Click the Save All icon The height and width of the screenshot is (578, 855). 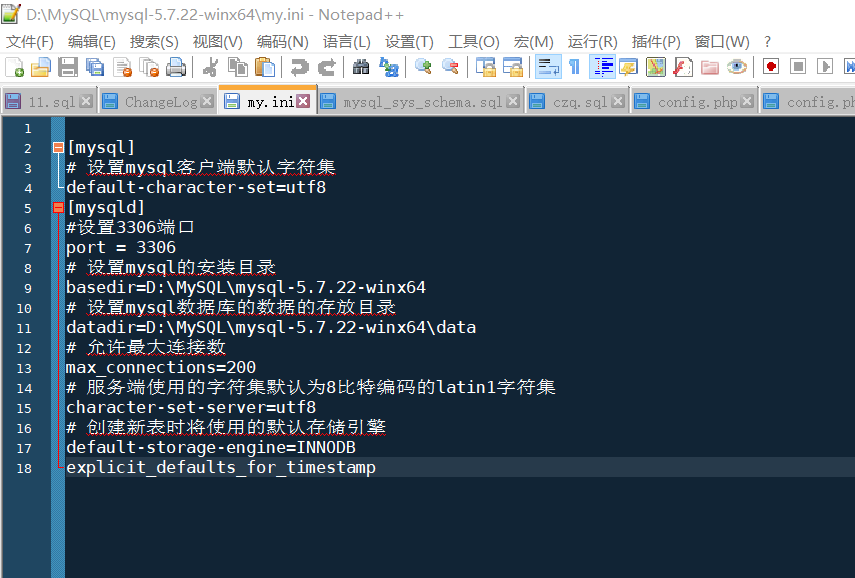tap(94, 67)
